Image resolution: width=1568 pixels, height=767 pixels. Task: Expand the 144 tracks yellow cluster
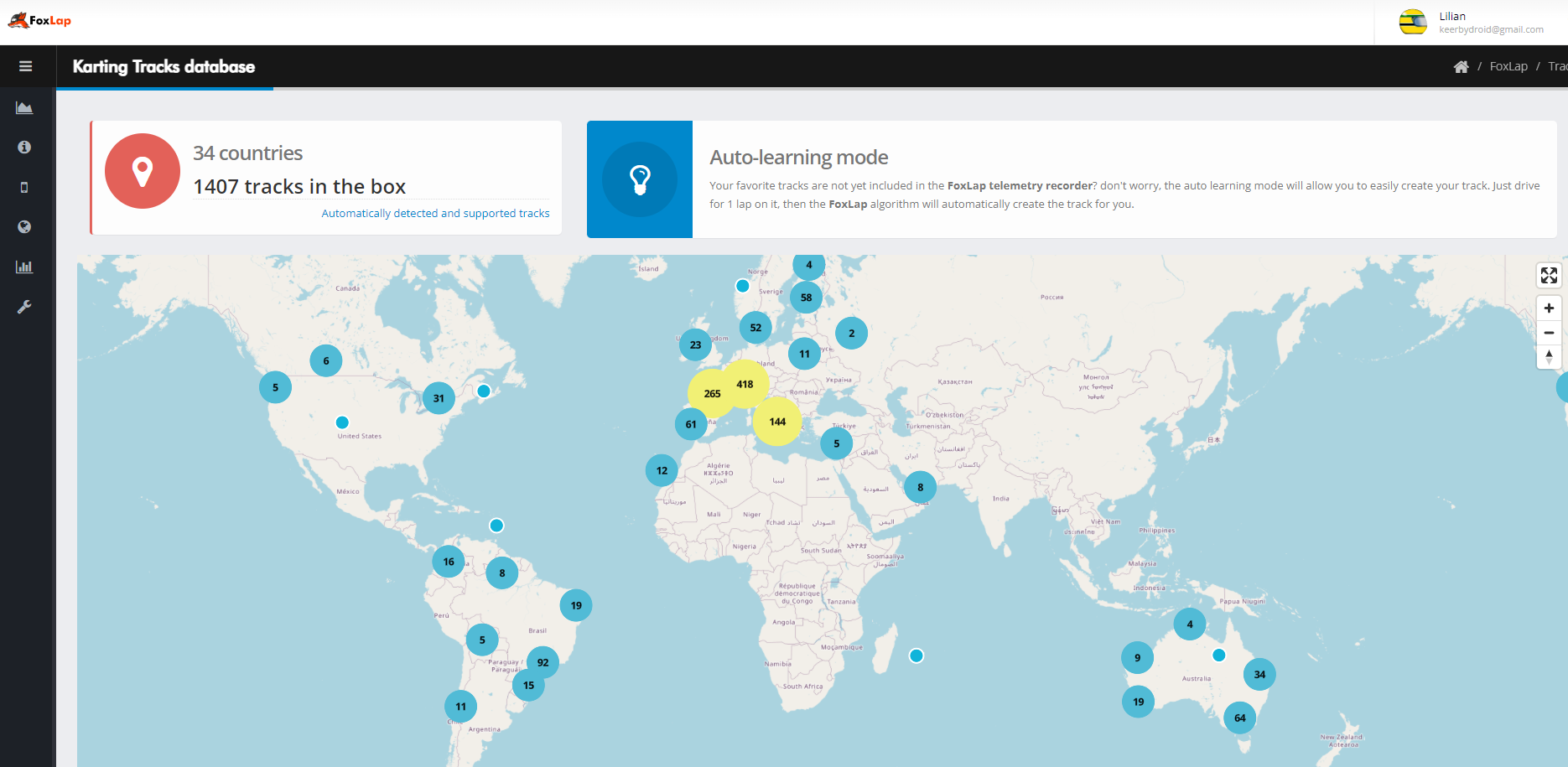tap(777, 422)
